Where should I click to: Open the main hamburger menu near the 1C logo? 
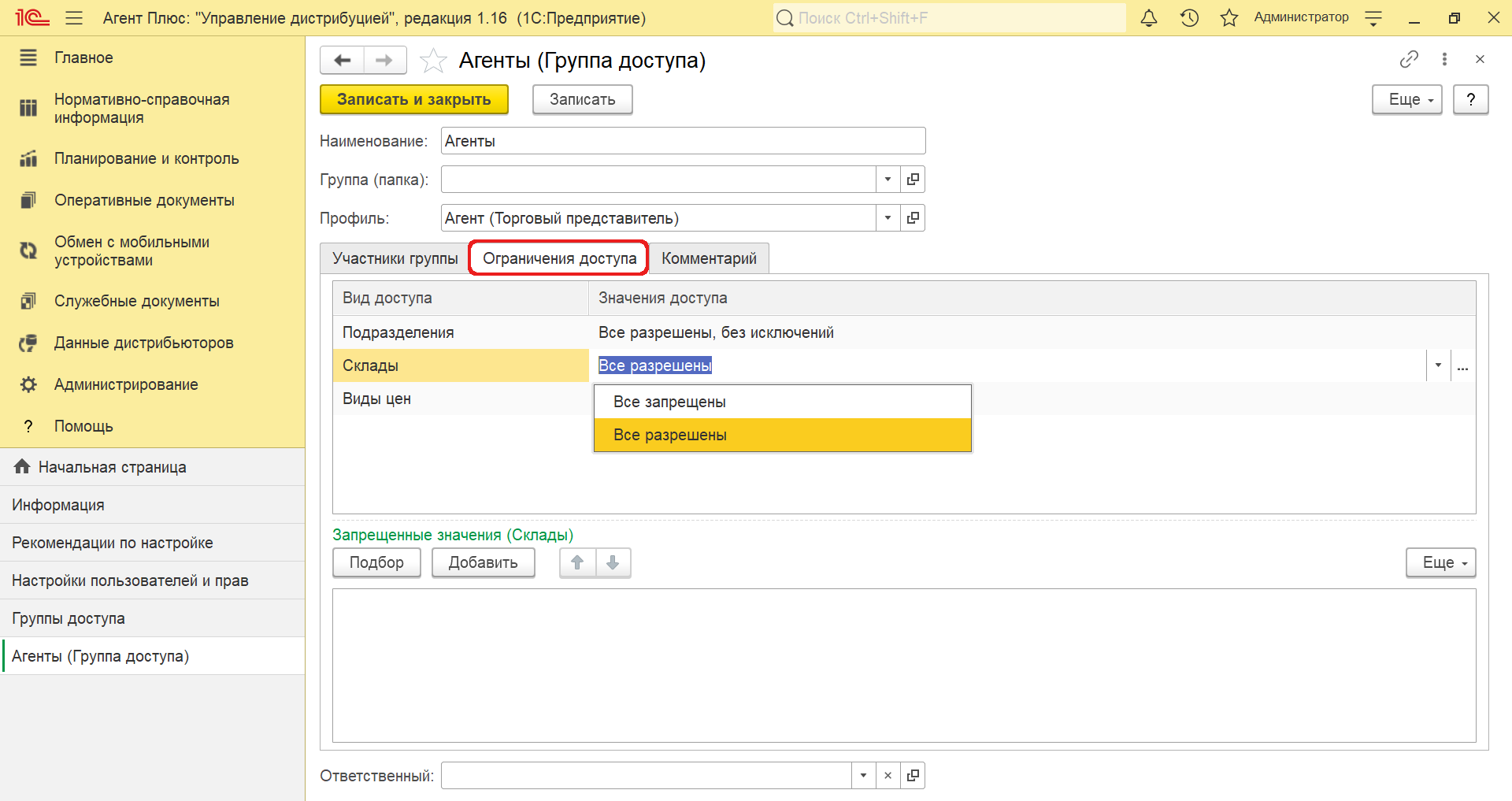74,17
